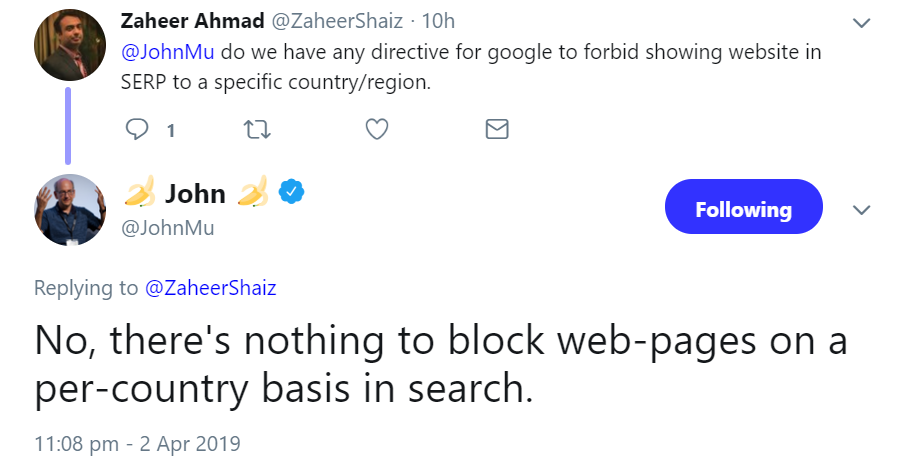This screenshot has height=466, width=921.
Task: Click the @JohnMu handle under John
Action: point(167,228)
